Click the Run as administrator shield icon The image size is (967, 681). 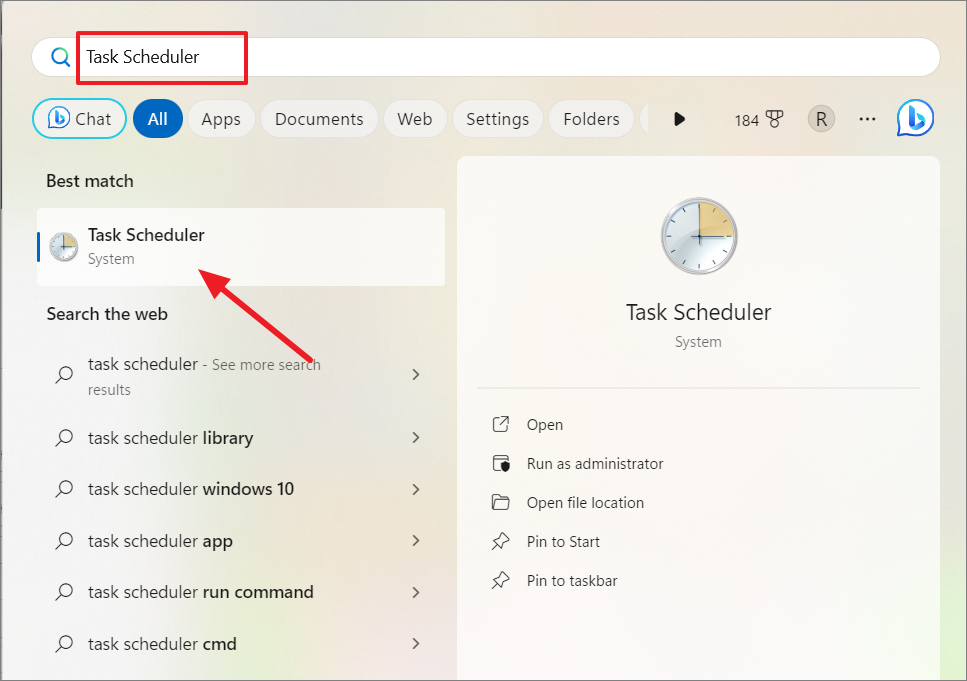(x=501, y=463)
